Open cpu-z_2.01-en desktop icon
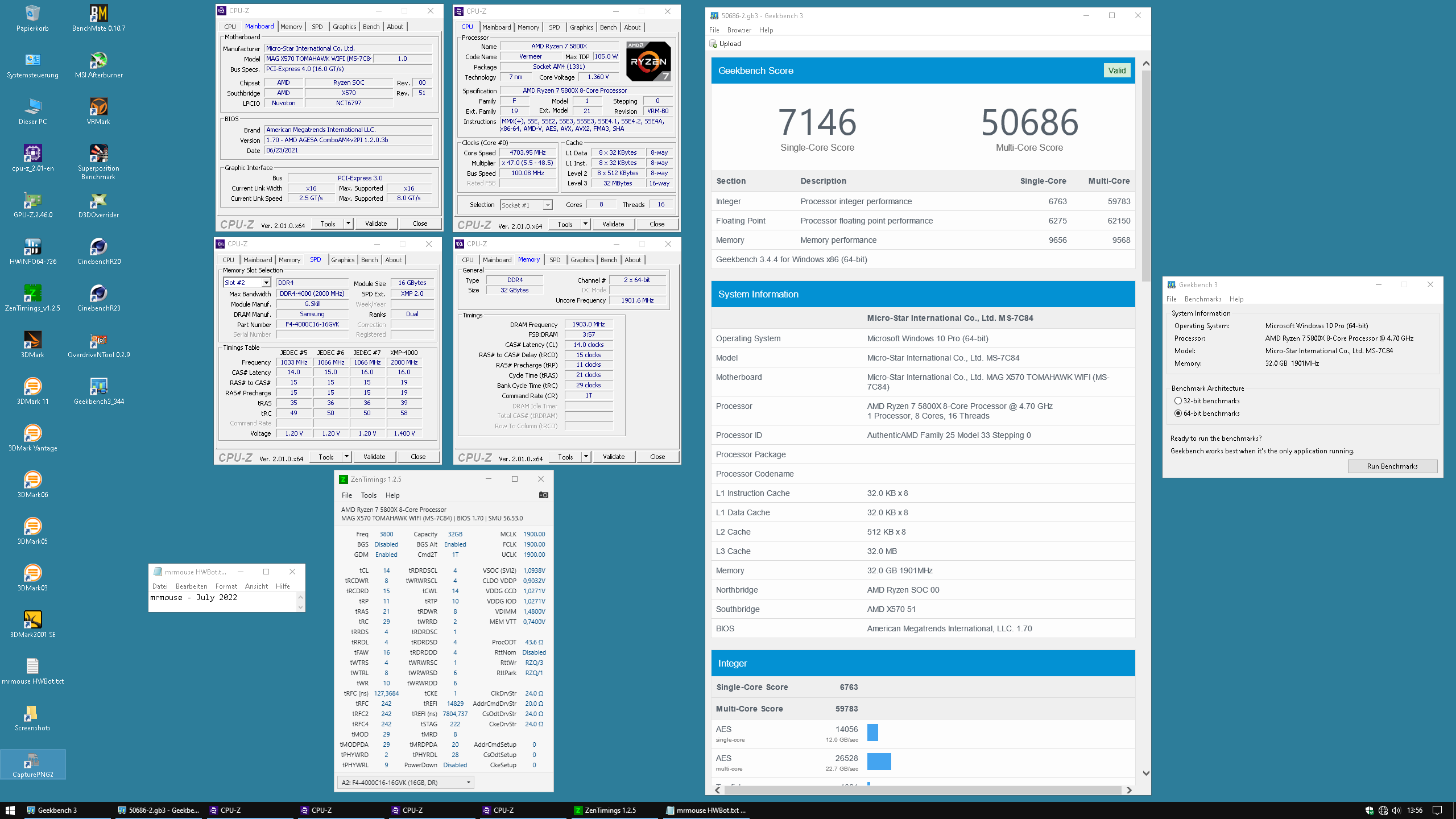The image size is (1456, 819). 32,158
